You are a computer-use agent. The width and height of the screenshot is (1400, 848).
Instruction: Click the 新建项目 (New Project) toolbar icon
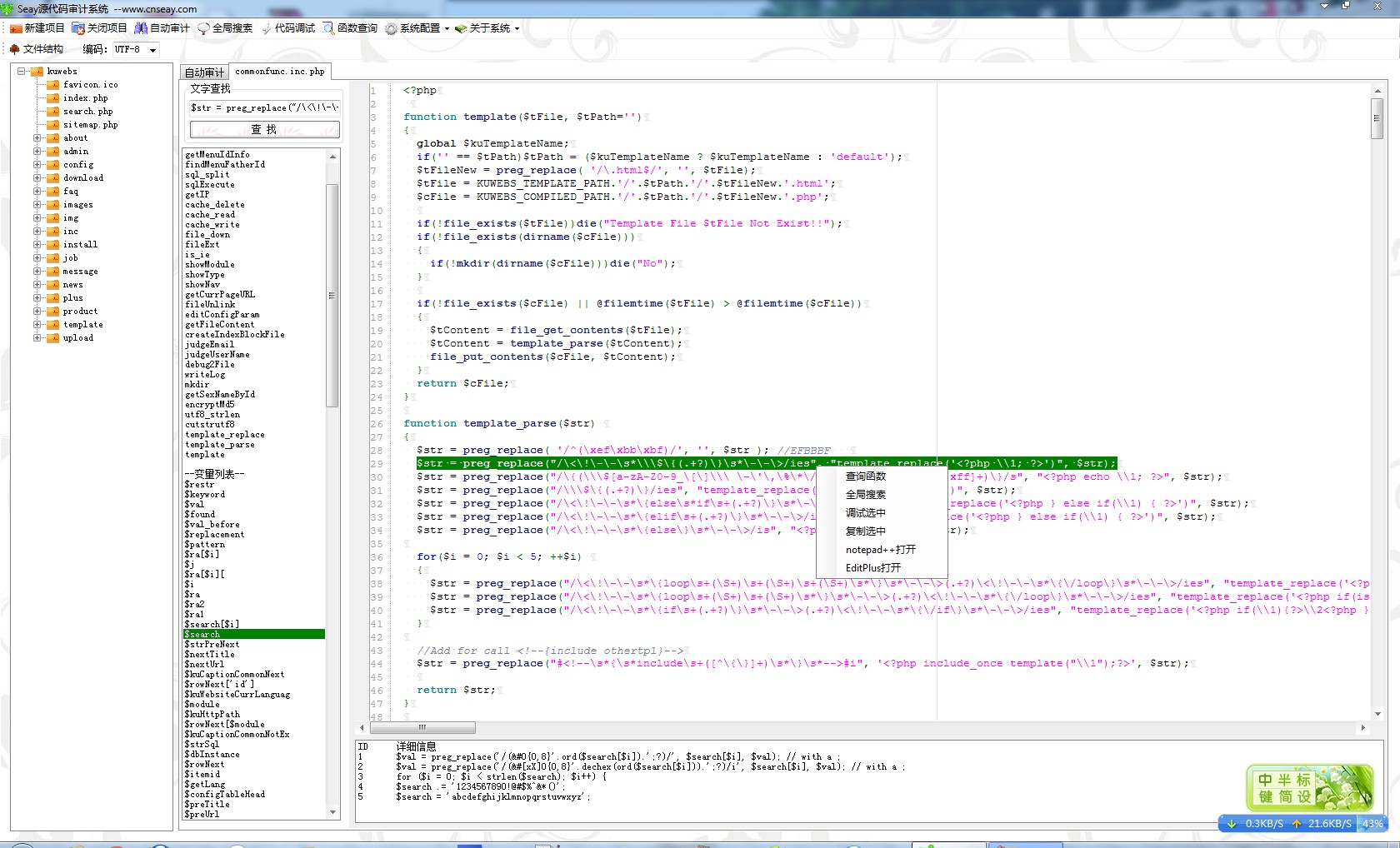(x=16, y=28)
